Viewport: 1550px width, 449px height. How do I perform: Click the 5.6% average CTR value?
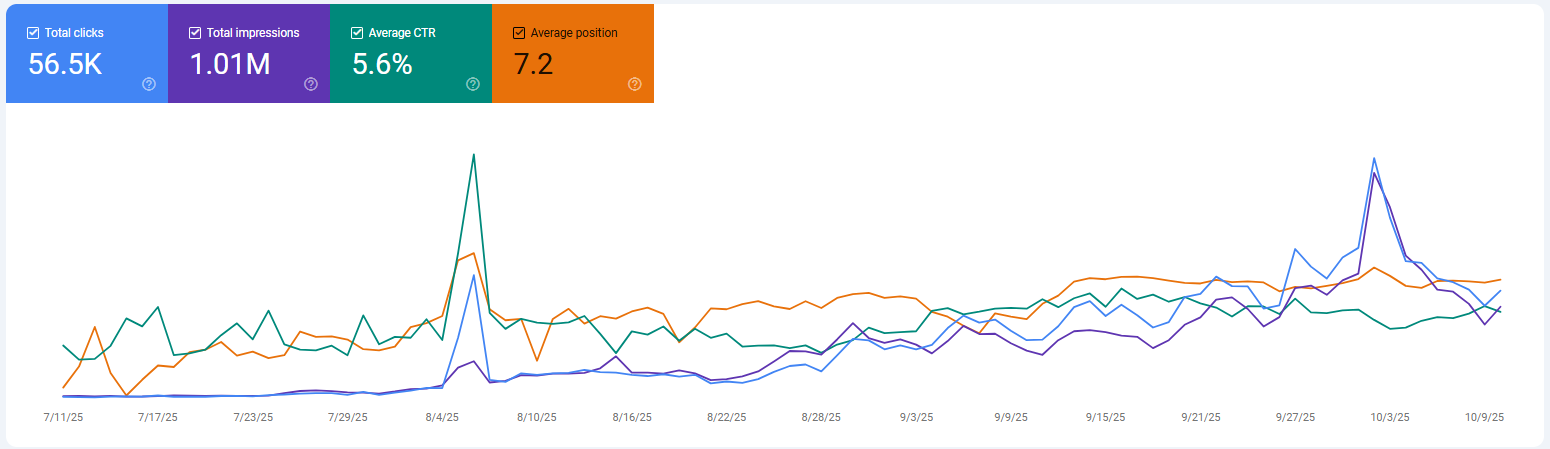[x=382, y=64]
